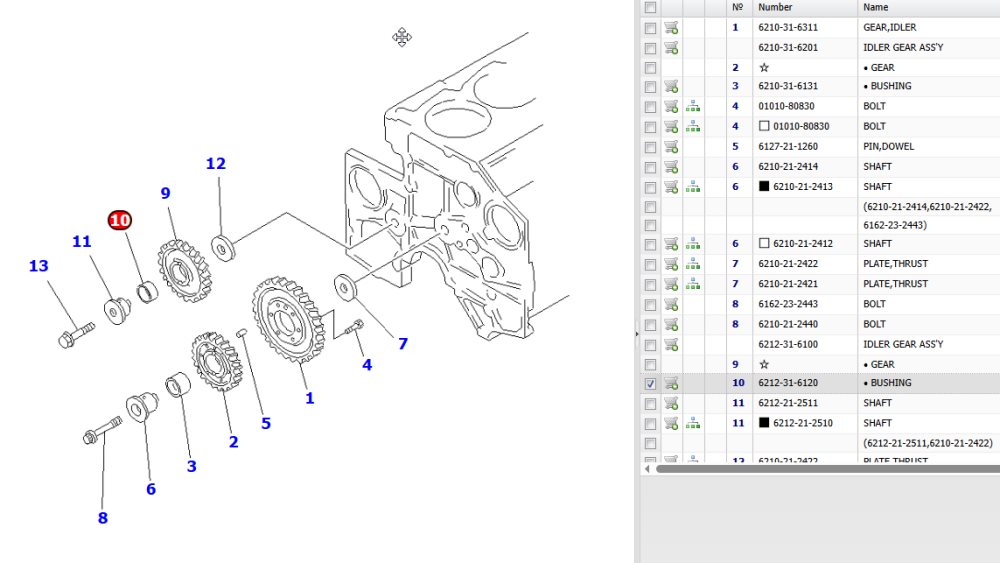
Task: Sort by the Number column header
Action: 775,8
